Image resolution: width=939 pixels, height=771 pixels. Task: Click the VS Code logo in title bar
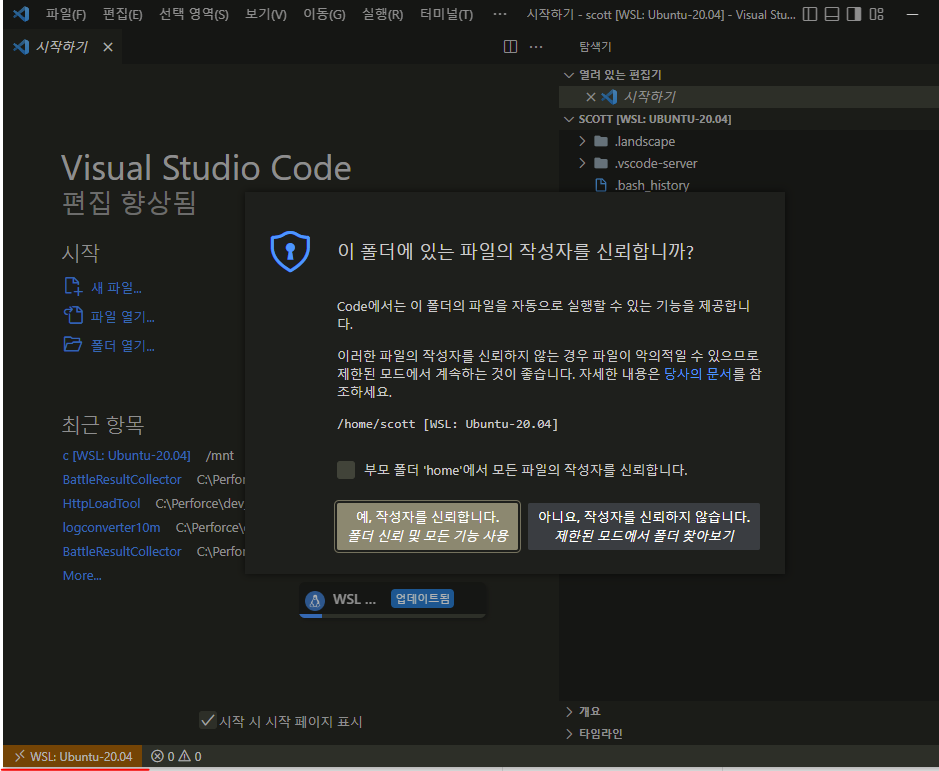pos(22,14)
